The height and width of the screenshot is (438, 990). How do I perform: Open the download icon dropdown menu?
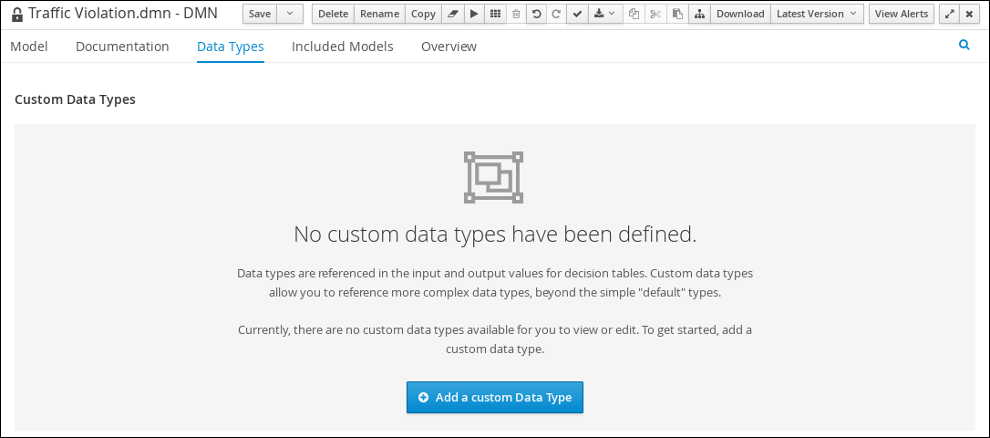(x=605, y=14)
